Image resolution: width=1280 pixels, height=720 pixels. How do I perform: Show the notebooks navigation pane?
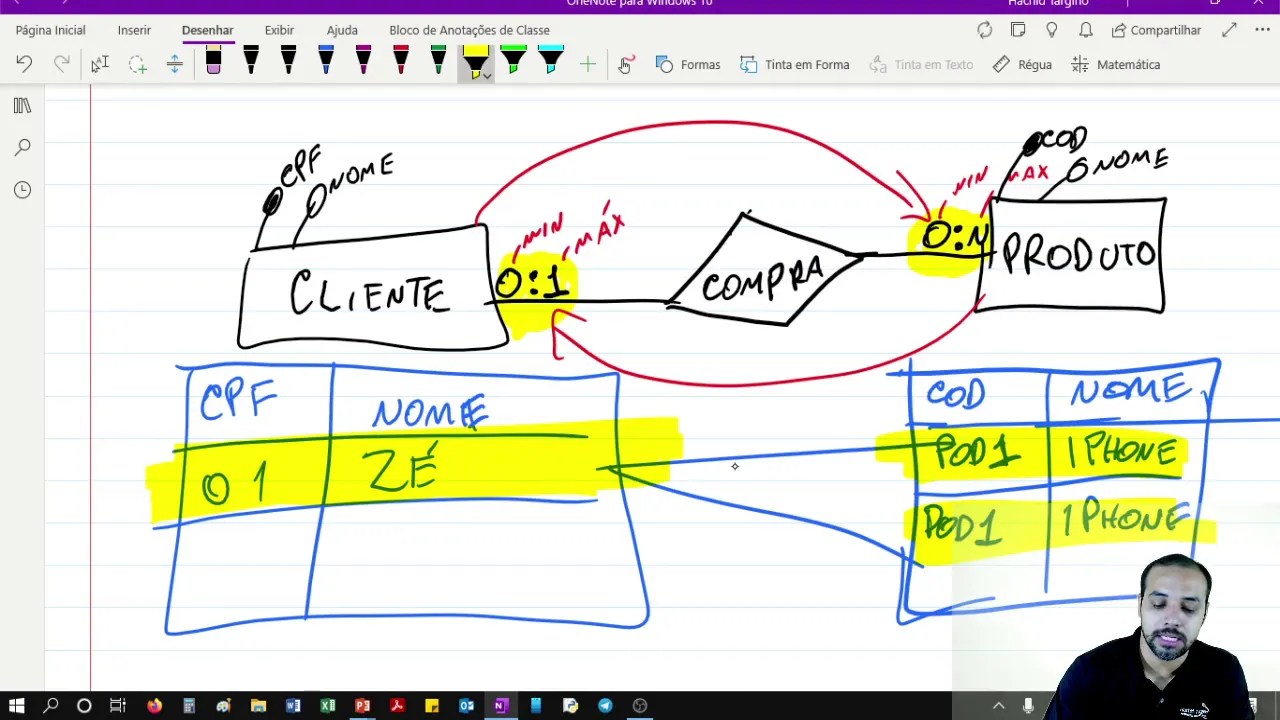[22, 106]
